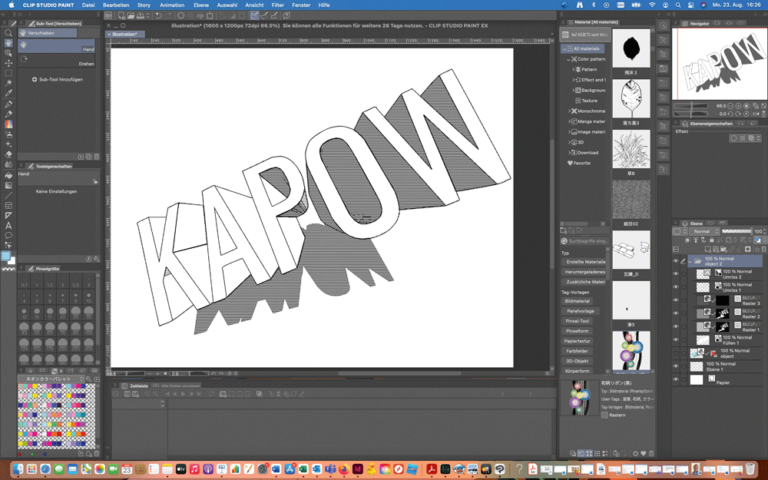
Task: Click Sub-Tool hinzufügen
Action: [59, 79]
